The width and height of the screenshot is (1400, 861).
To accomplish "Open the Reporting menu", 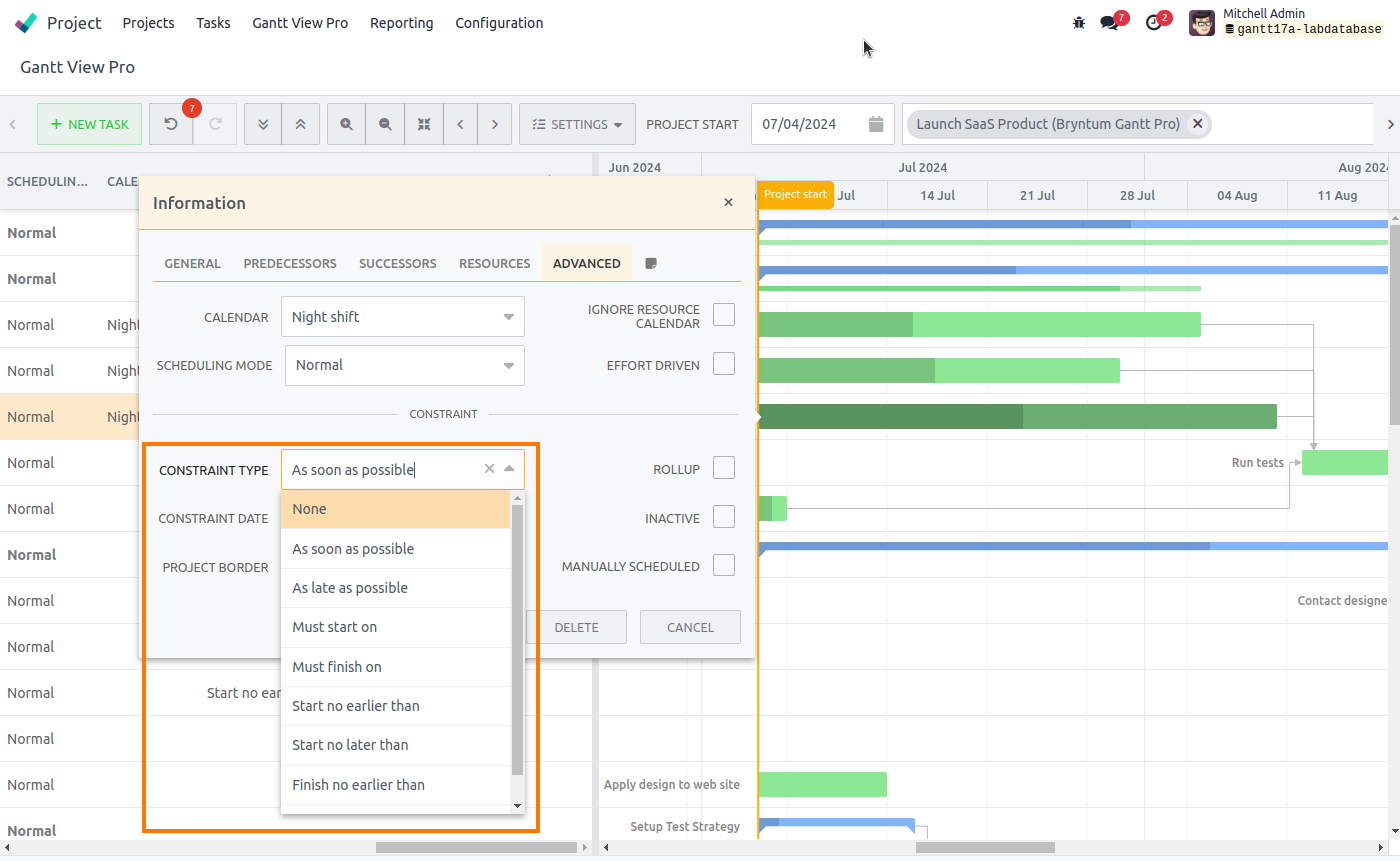I will coord(401,23).
